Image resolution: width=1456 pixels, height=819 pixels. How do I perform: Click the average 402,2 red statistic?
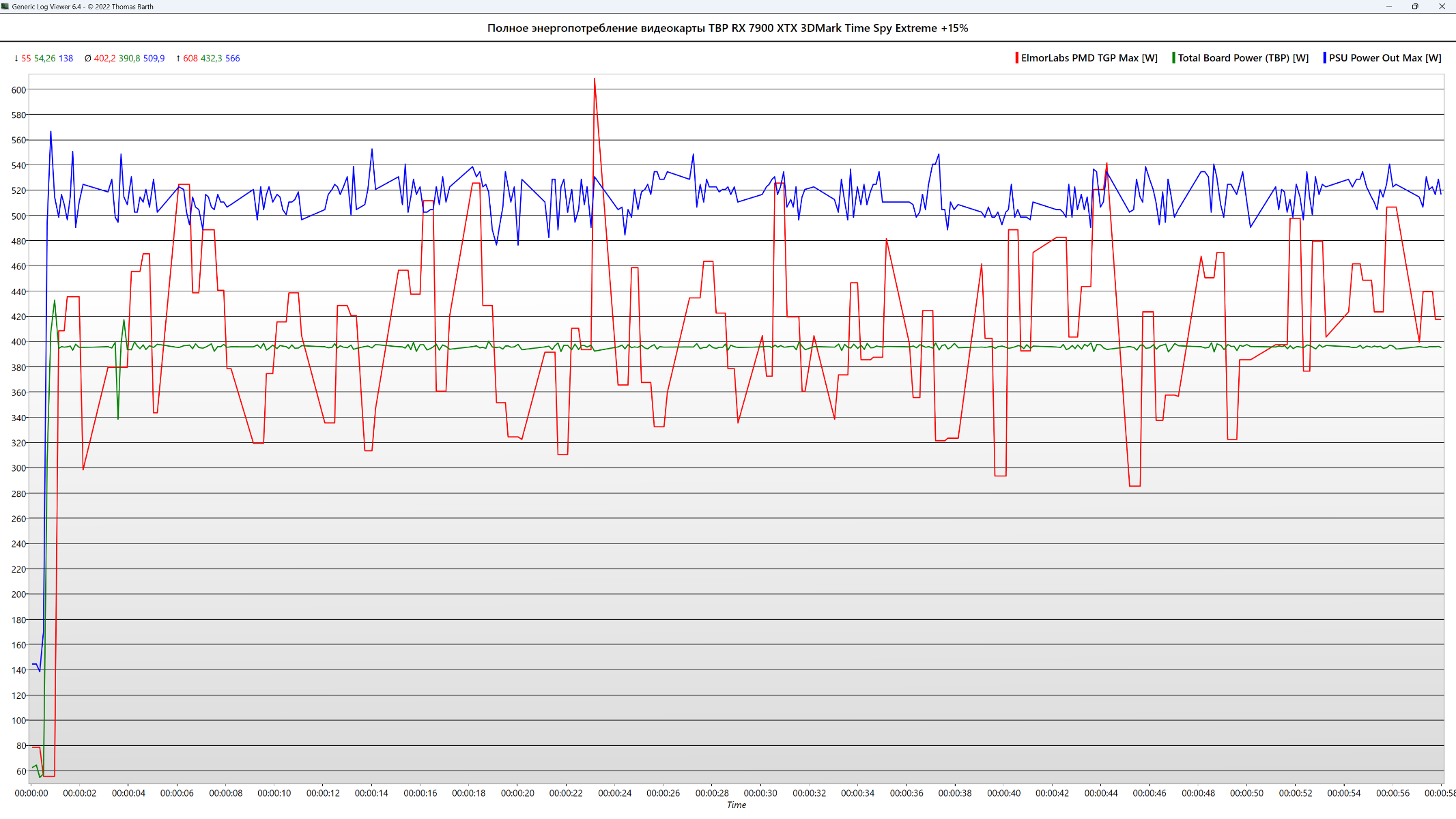tap(104, 59)
